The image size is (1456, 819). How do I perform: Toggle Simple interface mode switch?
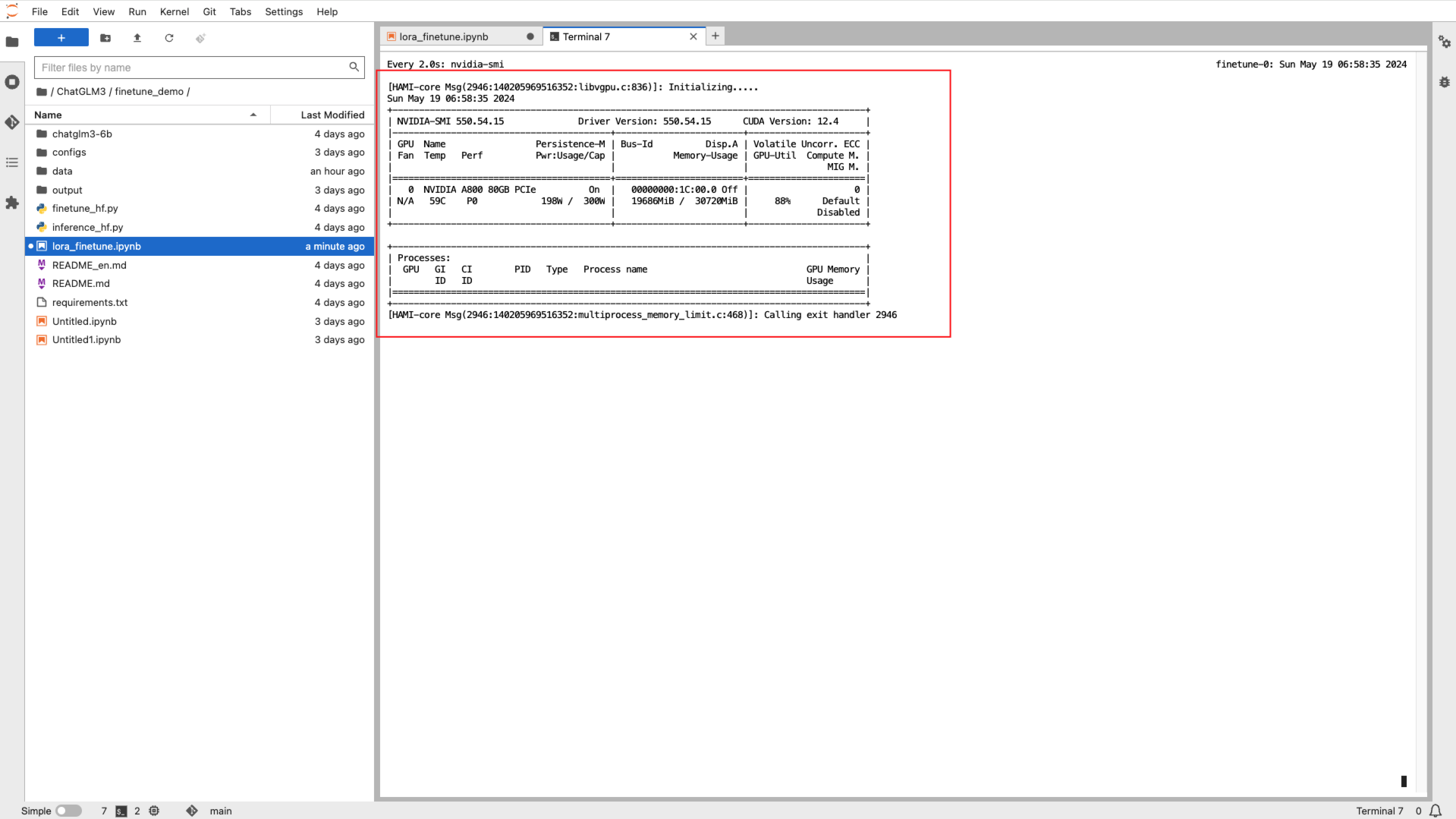pyautogui.click(x=68, y=811)
